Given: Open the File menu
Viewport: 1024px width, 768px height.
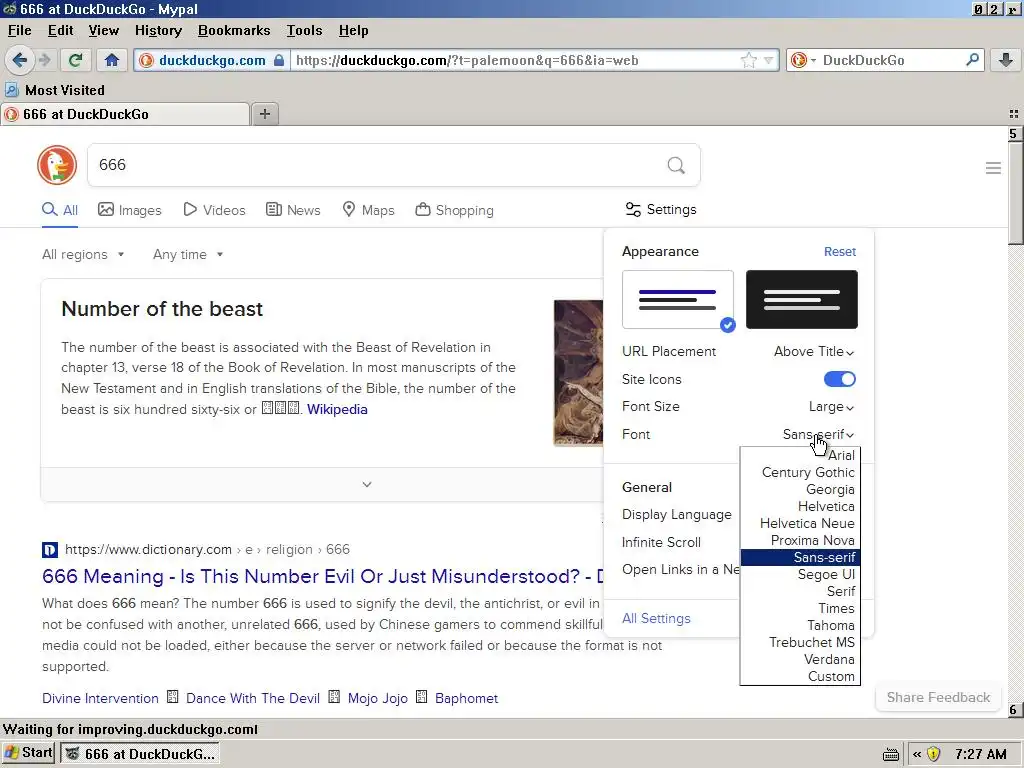Looking at the screenshot, I should (20, 31).
